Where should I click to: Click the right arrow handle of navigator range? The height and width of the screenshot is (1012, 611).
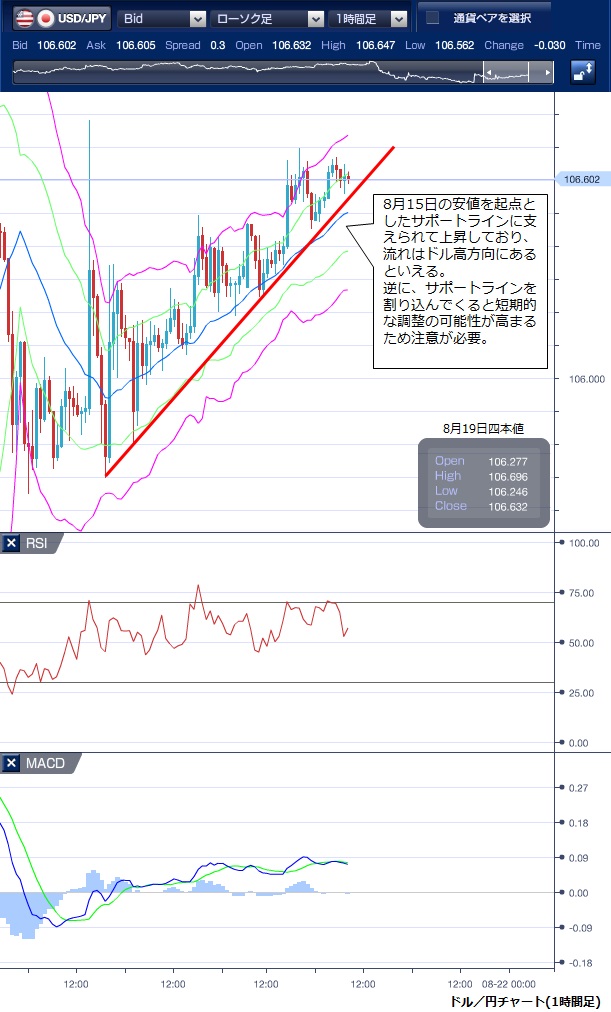tap(546, 73)
